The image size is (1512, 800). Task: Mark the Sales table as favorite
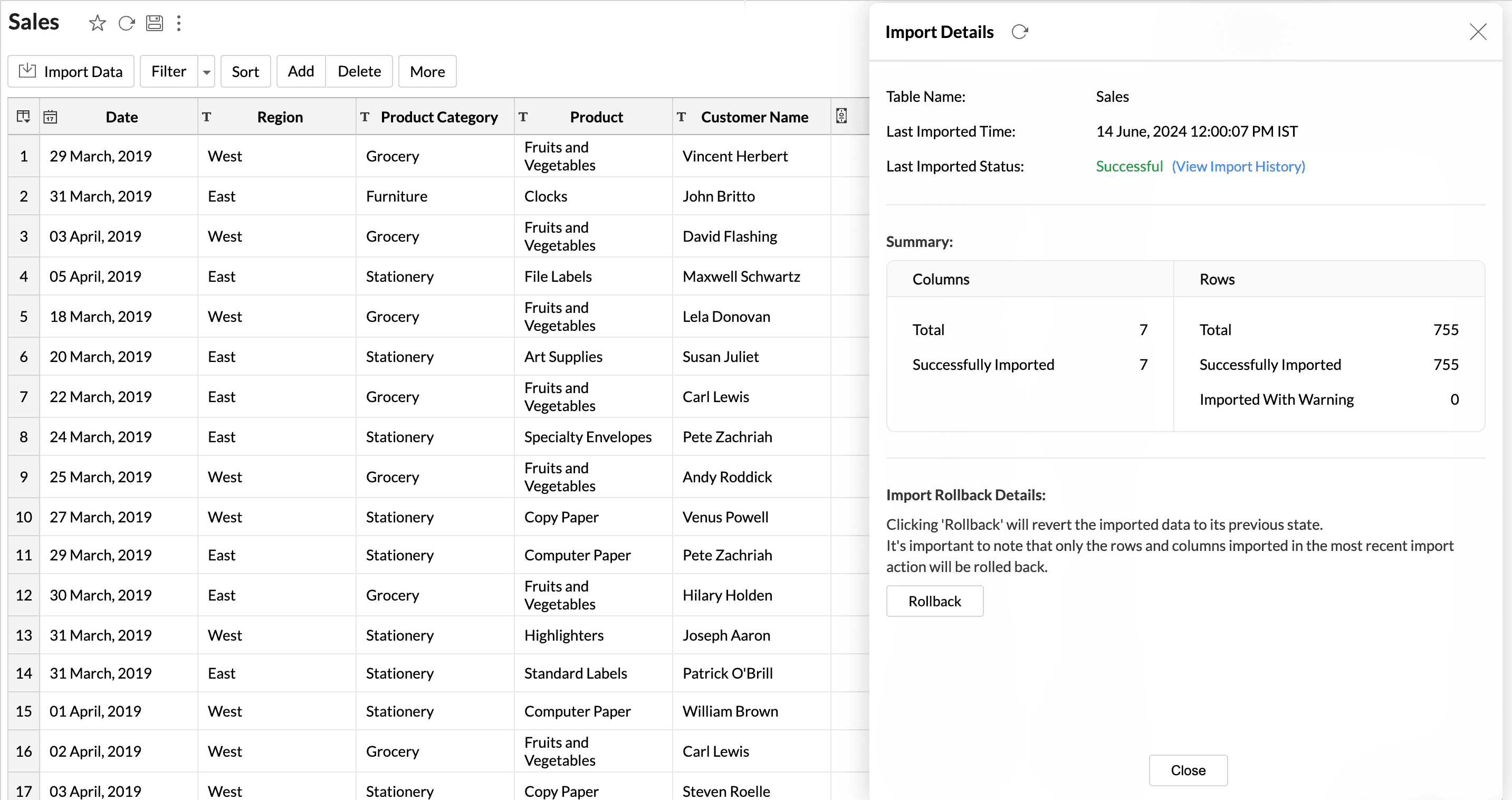[x=98, y=23]
